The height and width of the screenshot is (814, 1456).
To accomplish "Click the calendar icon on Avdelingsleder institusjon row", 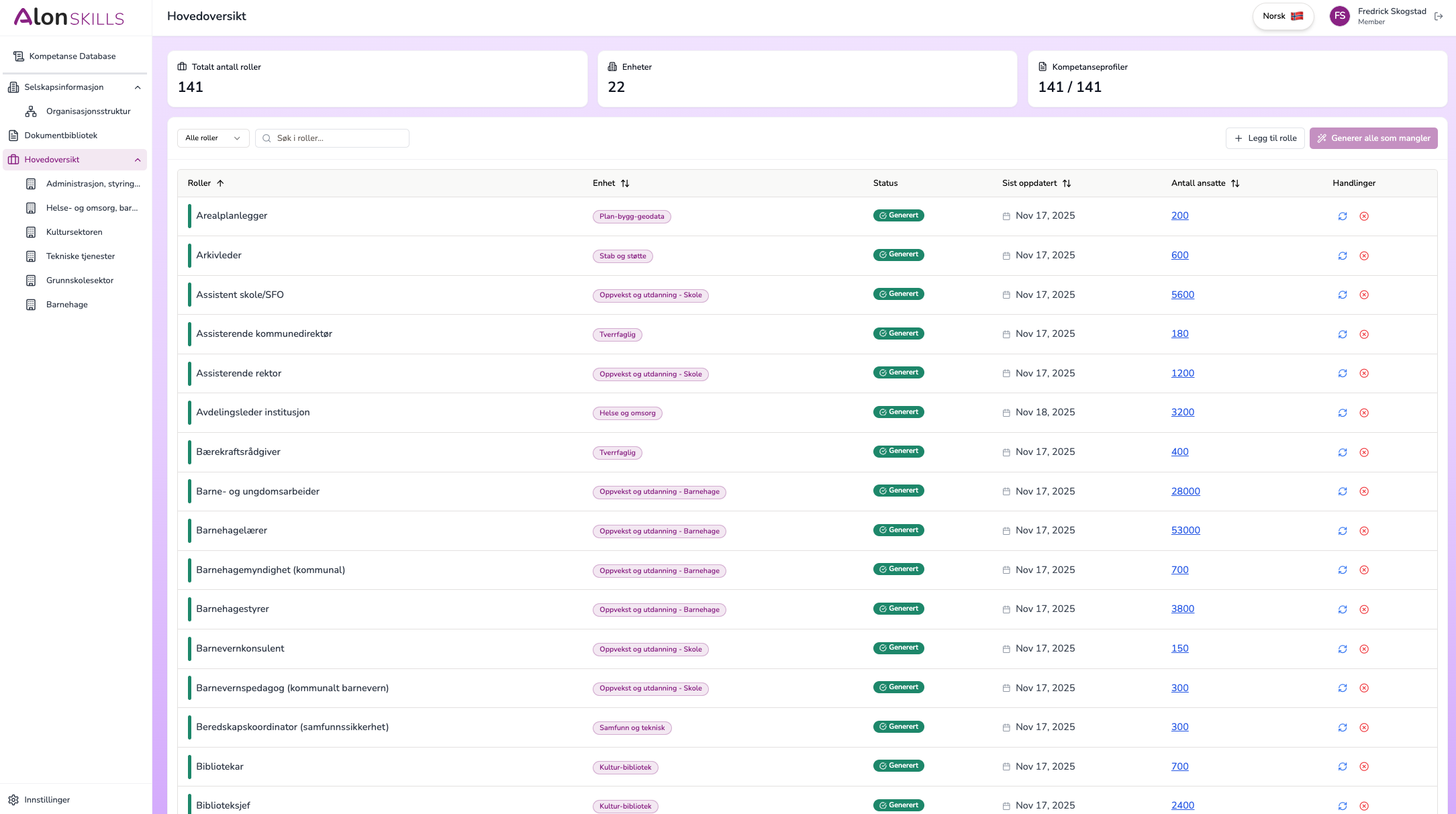I will point(1006,413).
